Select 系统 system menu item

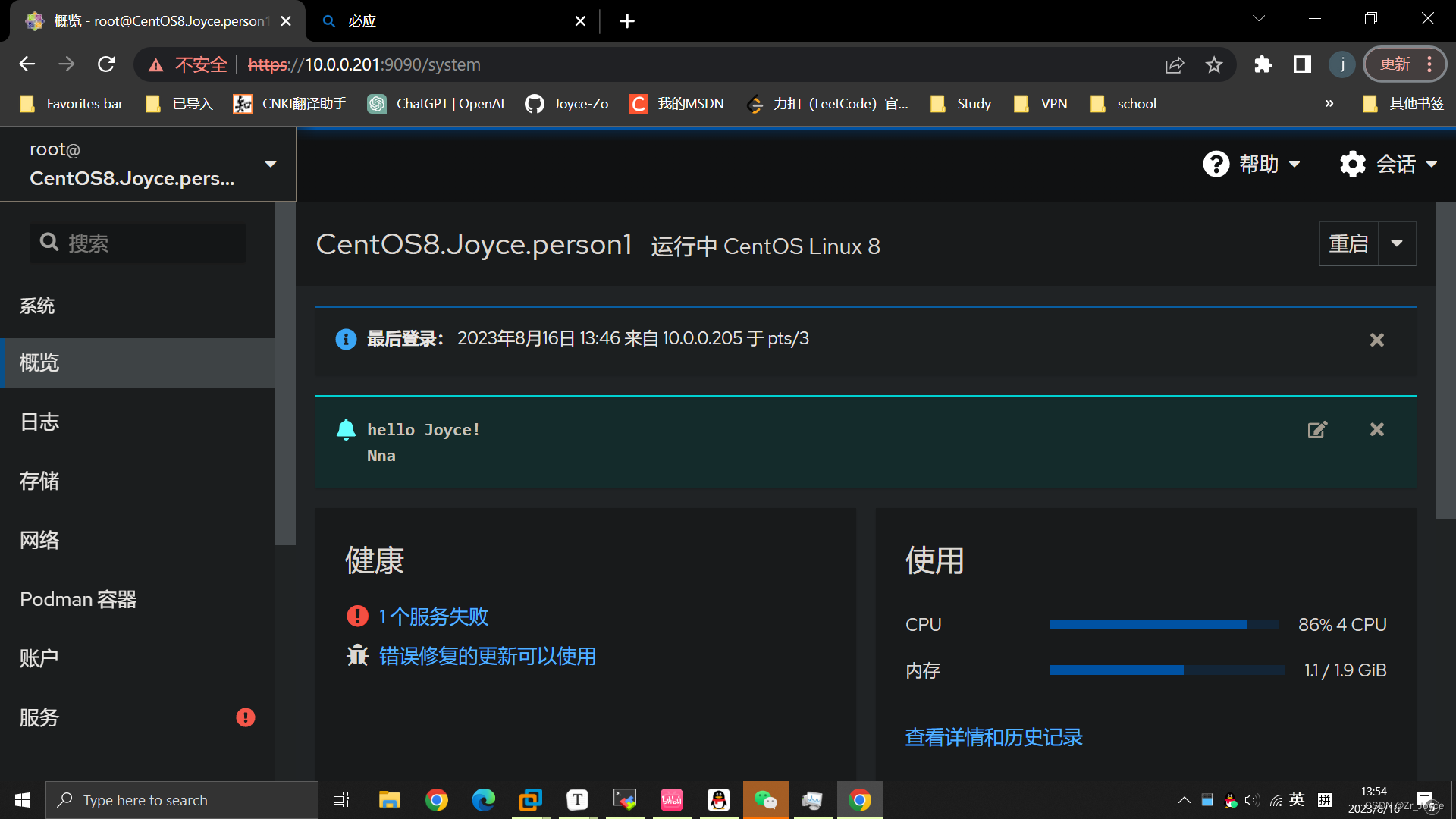tap(38, 304)
